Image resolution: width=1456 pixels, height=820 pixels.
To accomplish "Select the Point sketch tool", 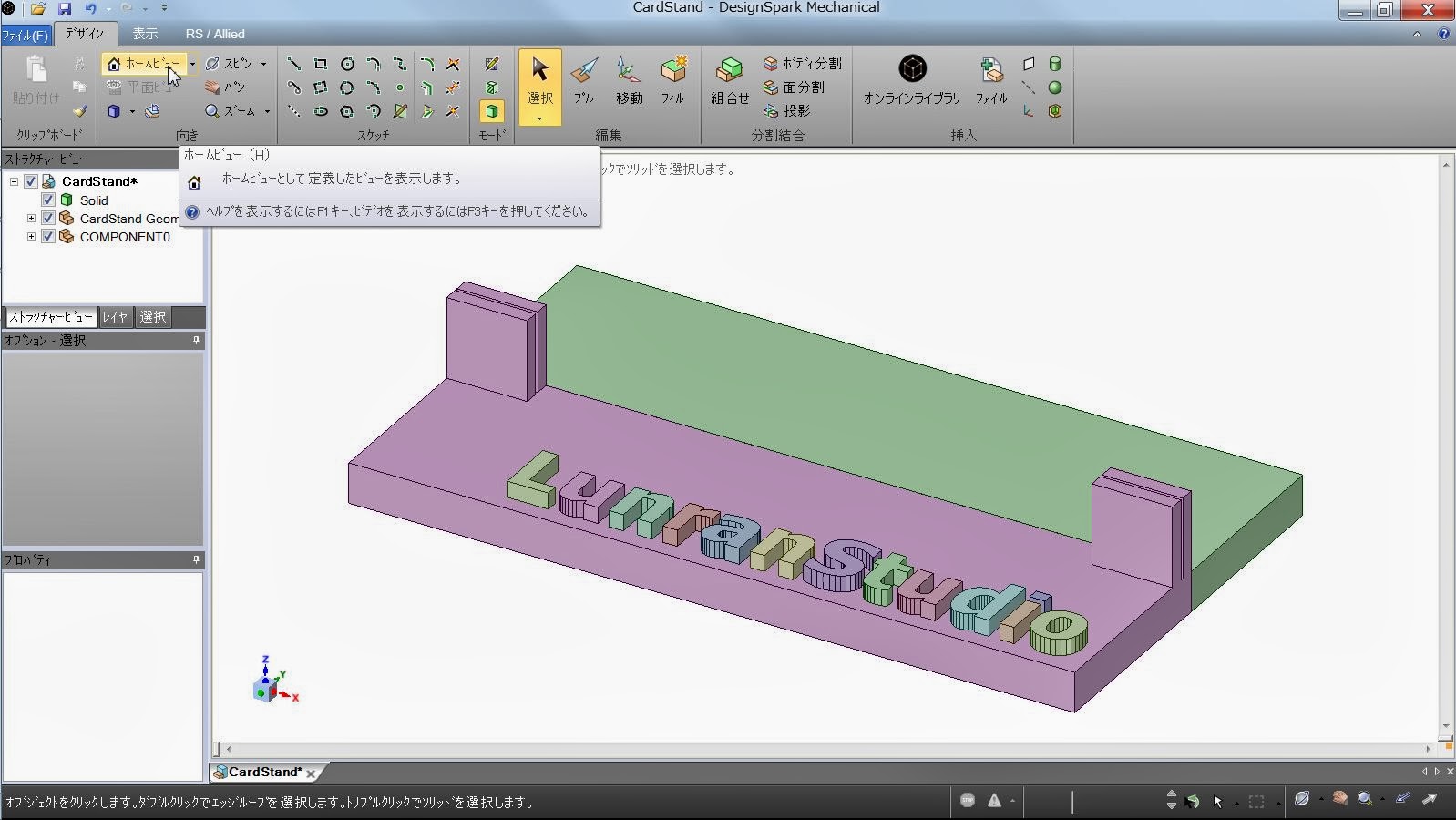I will (x=400, y=87).
